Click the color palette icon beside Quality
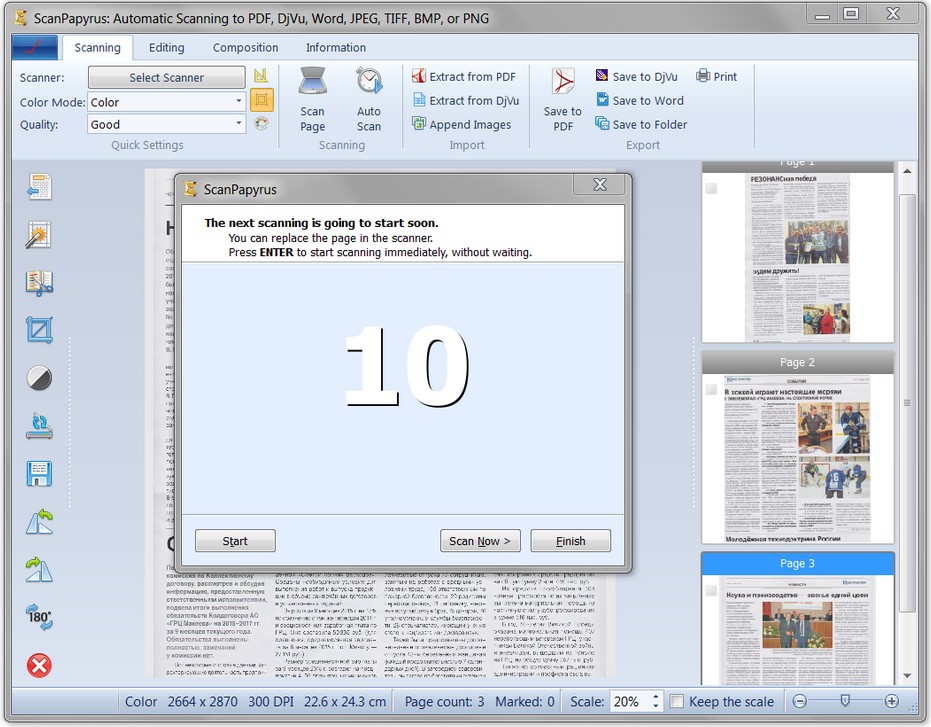Screen dimensions: 931x727 [261, 124]
